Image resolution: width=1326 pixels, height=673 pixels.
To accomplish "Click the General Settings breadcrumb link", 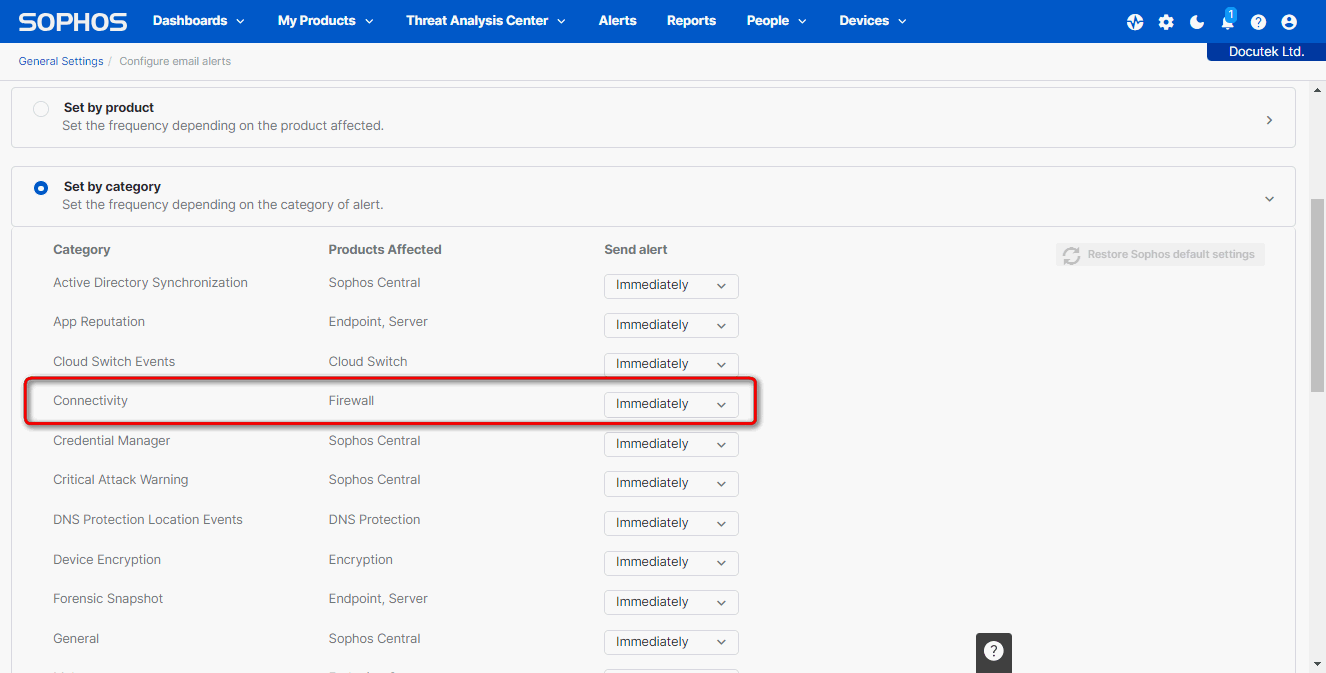I will coord(61,61).
